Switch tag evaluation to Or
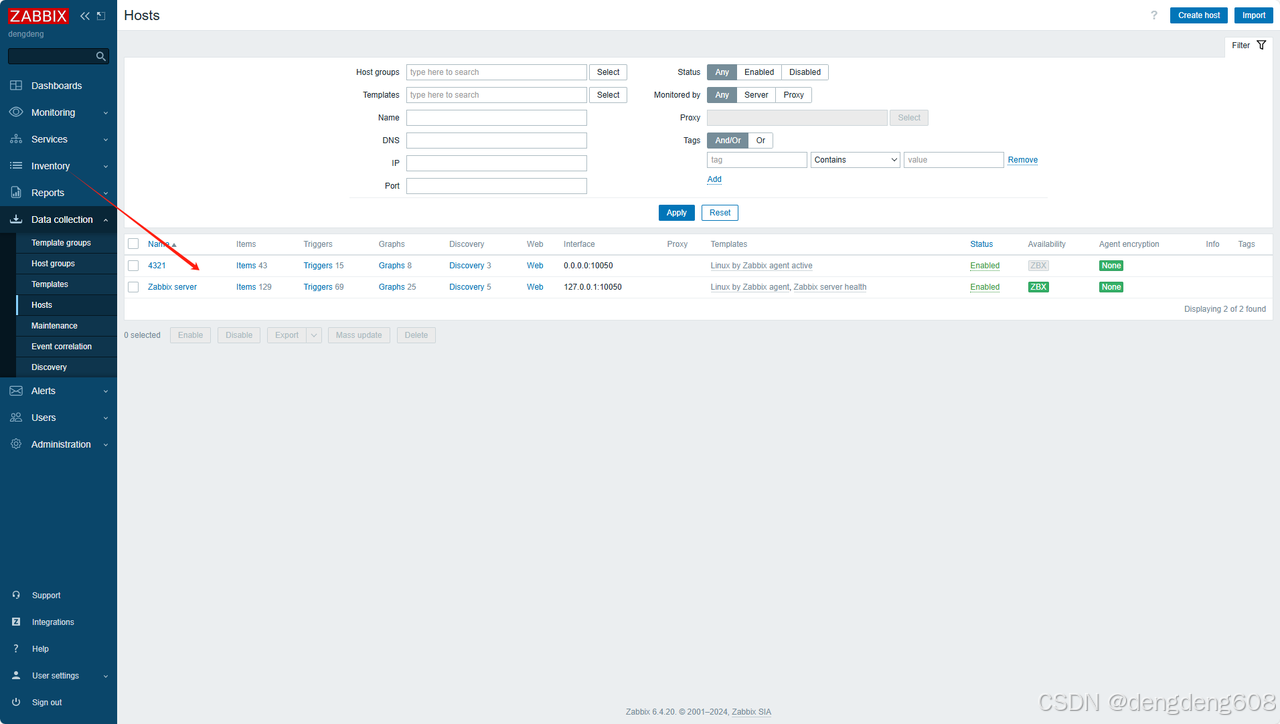 coord(761,141)
